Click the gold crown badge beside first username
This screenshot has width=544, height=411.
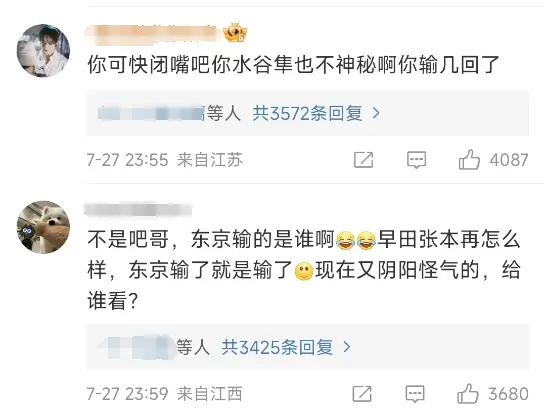click(235, 33)
